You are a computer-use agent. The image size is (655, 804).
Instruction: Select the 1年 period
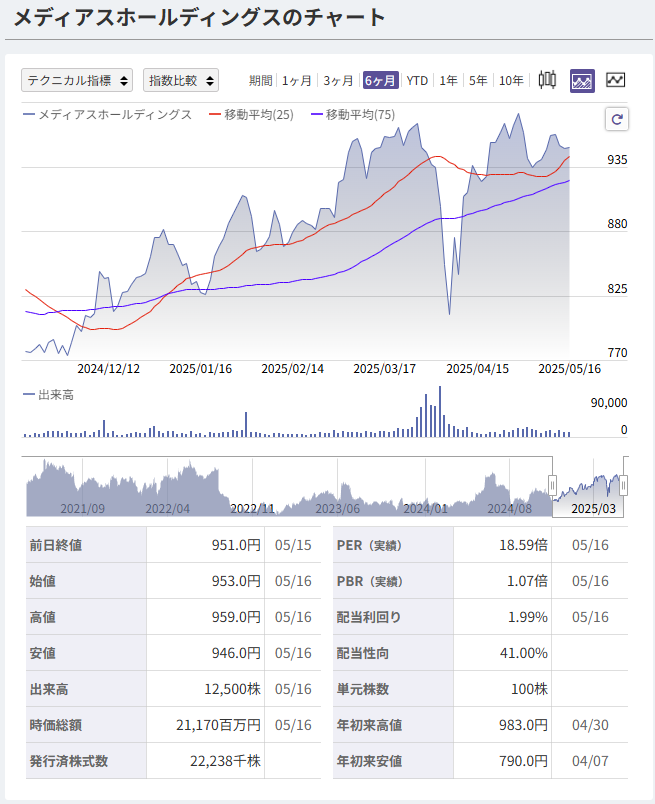coord(448,81)
